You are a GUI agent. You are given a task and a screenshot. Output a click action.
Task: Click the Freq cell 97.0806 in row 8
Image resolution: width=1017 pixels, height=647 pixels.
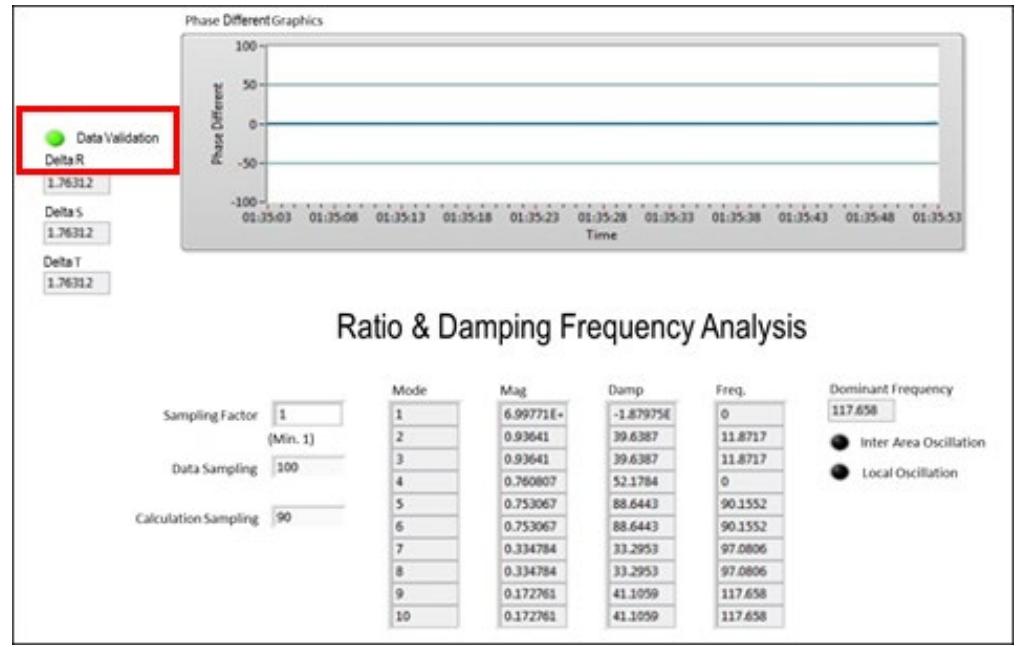pyautogui.click(x=750, y=571)
